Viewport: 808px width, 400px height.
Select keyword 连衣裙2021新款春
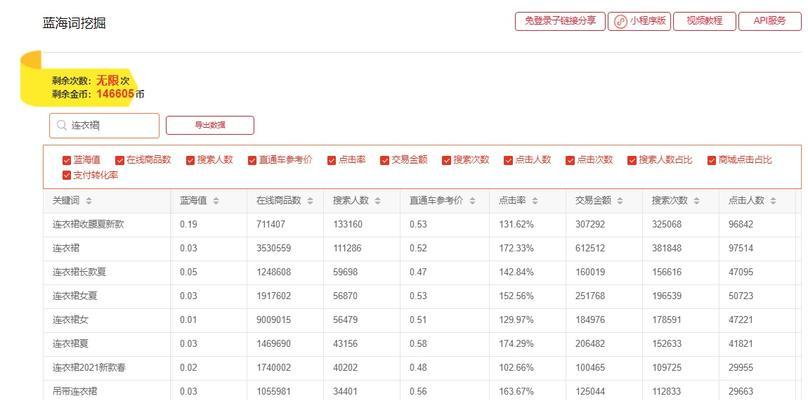[x=89, y=368]
